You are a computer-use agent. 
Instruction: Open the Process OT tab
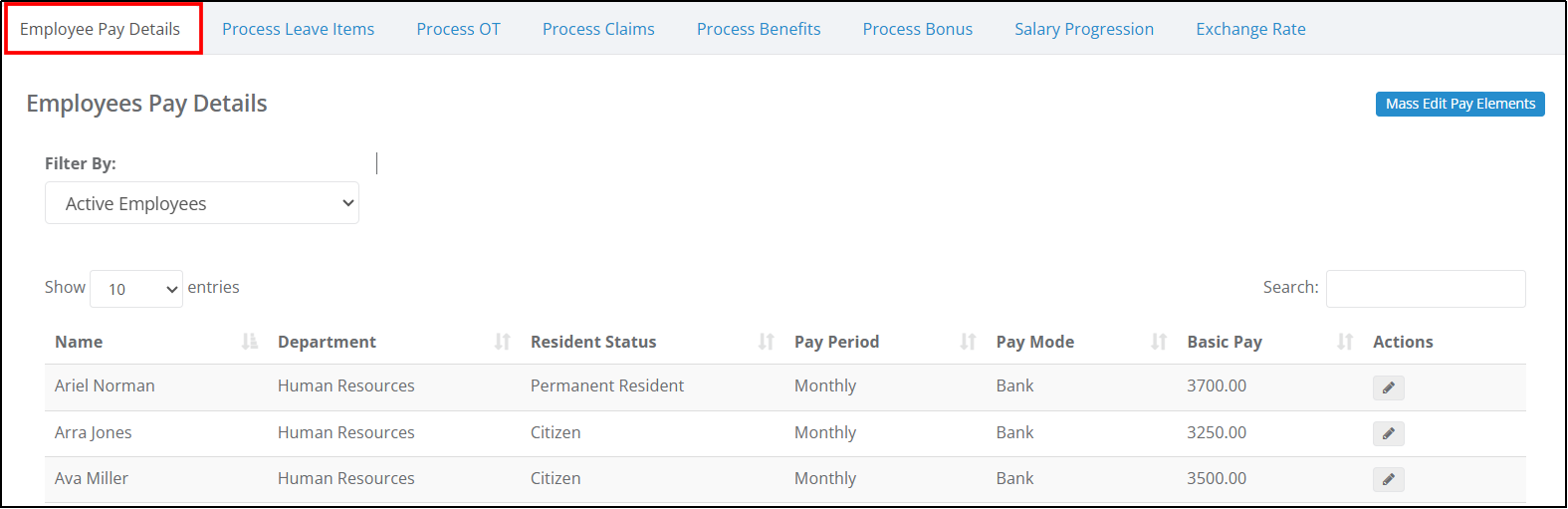(458, 29)
